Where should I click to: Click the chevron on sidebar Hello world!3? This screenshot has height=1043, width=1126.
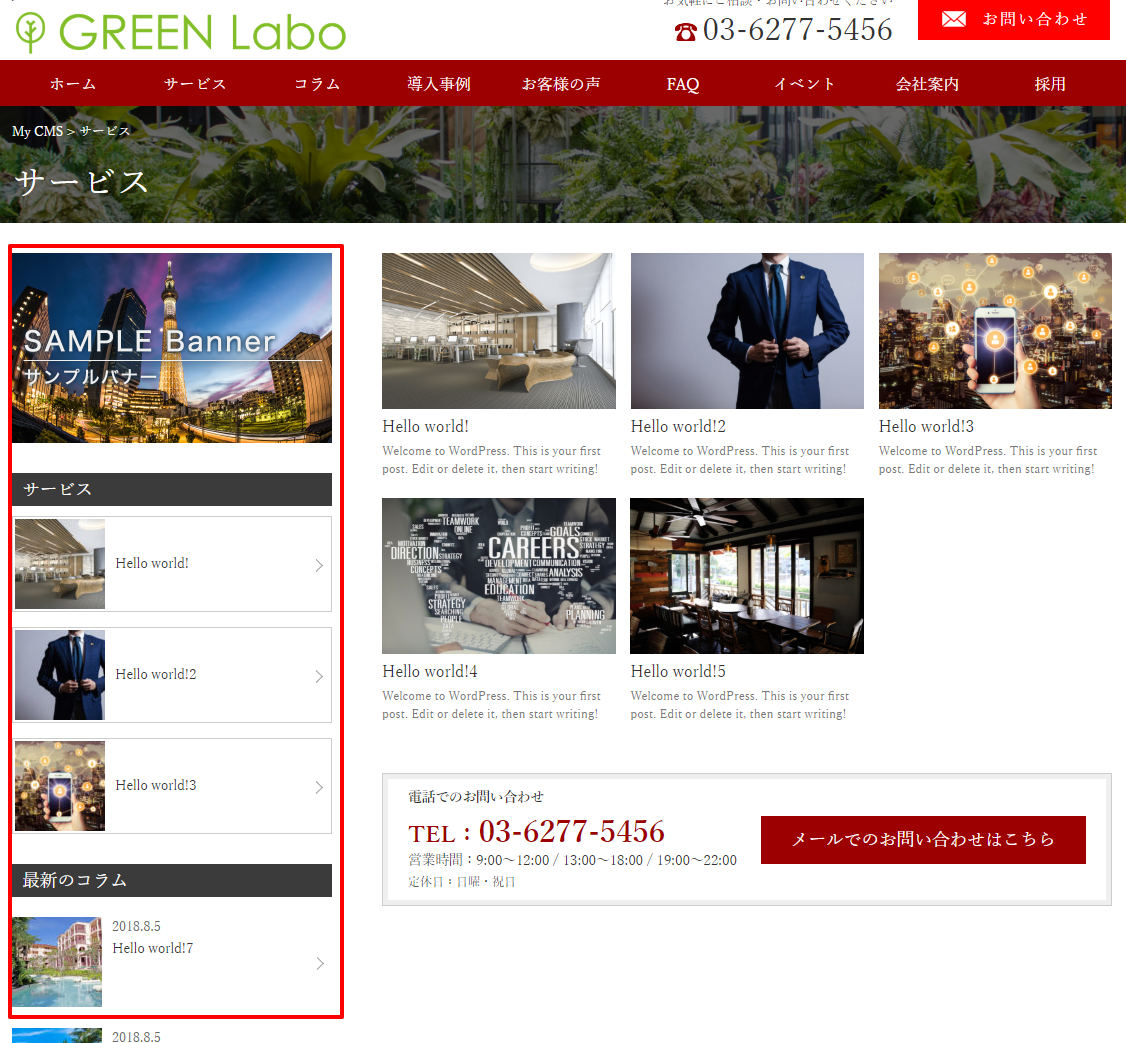click(320, 787)
